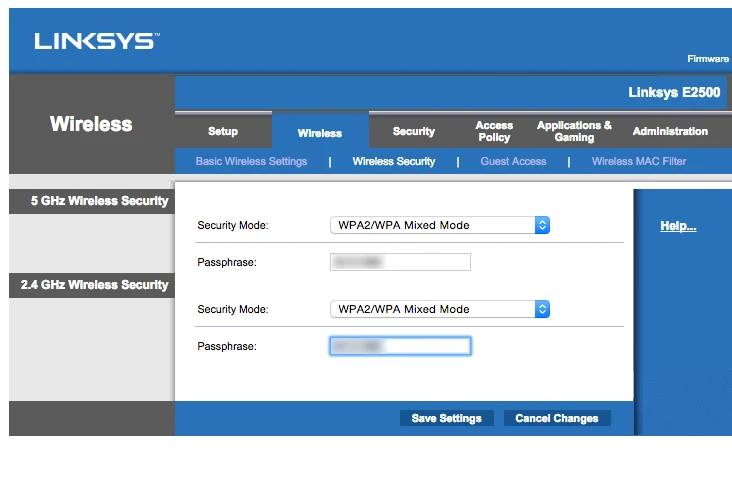Expand the 2.4 GHz Security Mode dropdown
The height and width of the screenshot is (485, 732).
point(440,310)
